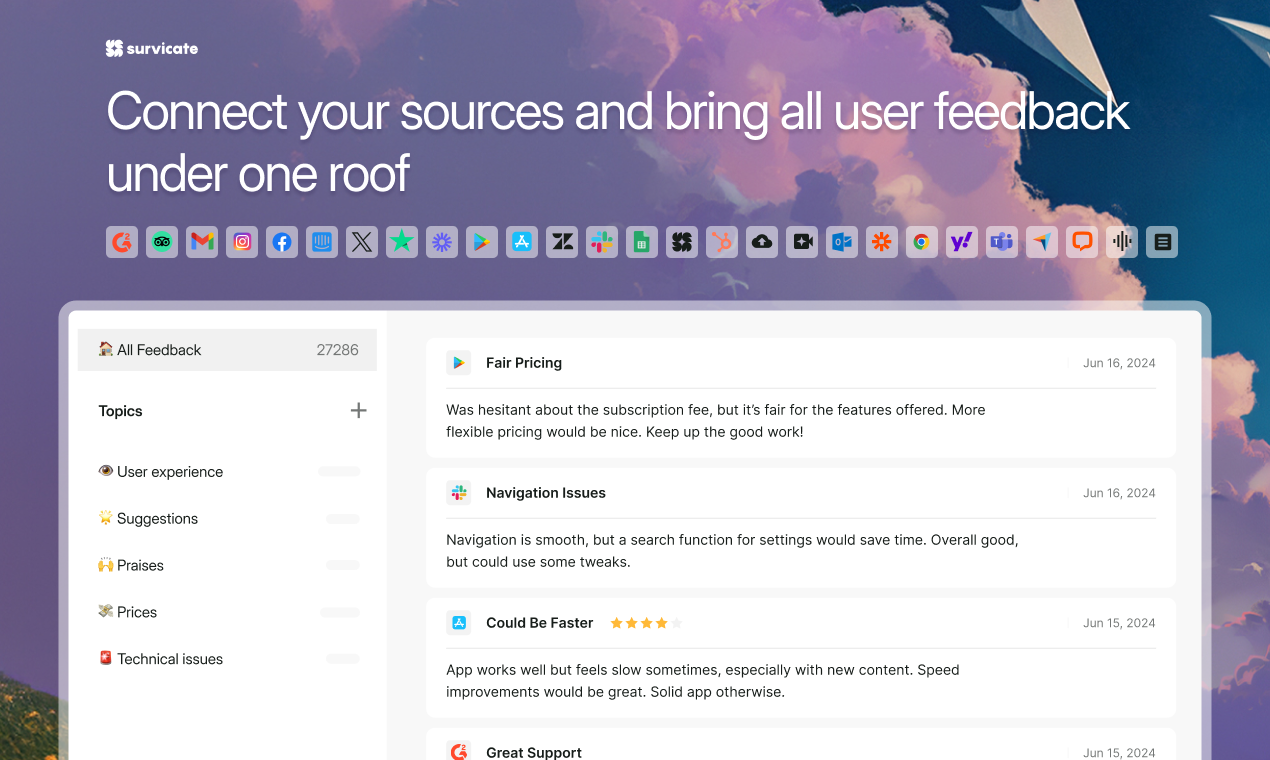
Task: Click Jun 15, 2024 date on Could Be Faster
Action: point(1119,623)
